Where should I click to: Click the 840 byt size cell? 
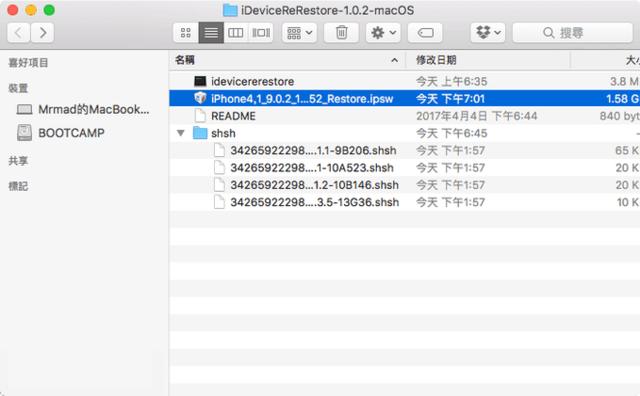point(619,116)
